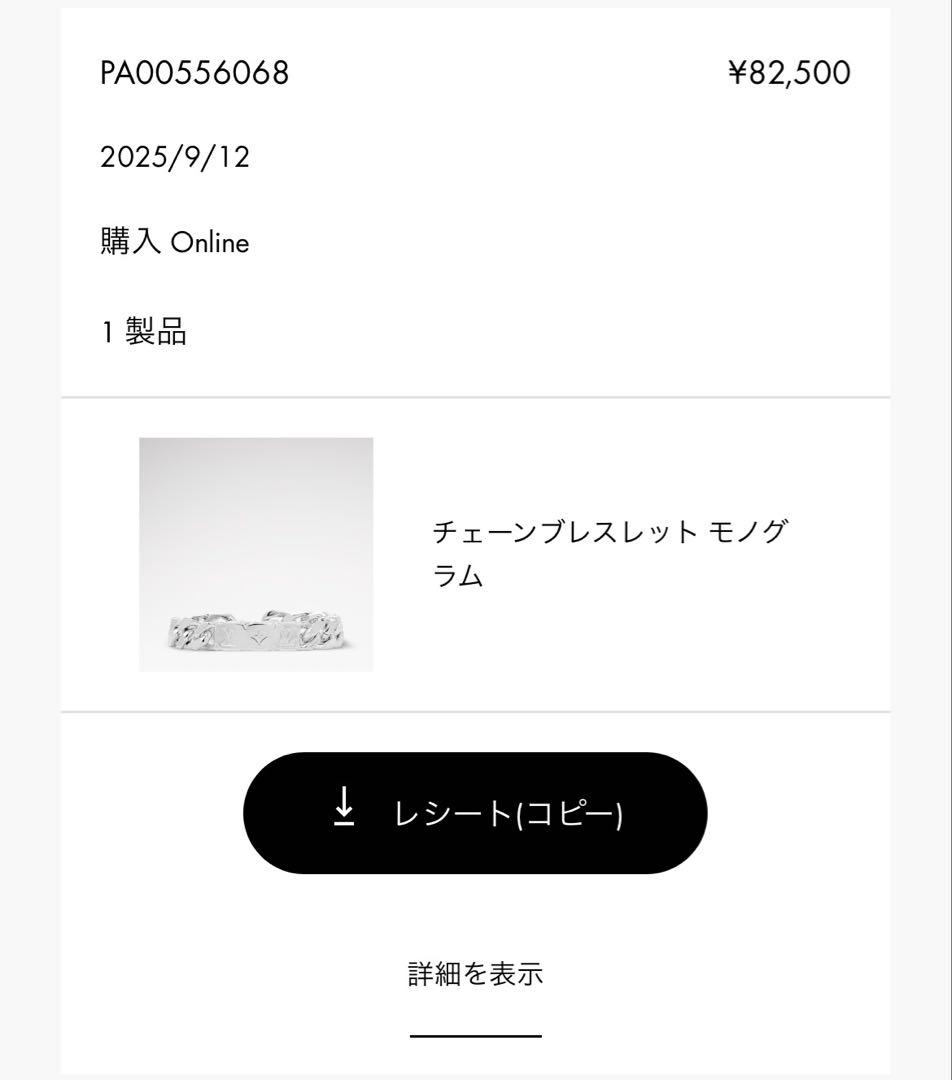Click order number PA00556068
This screenshot has width=952, height=1080.
click(x=194, y=73)
